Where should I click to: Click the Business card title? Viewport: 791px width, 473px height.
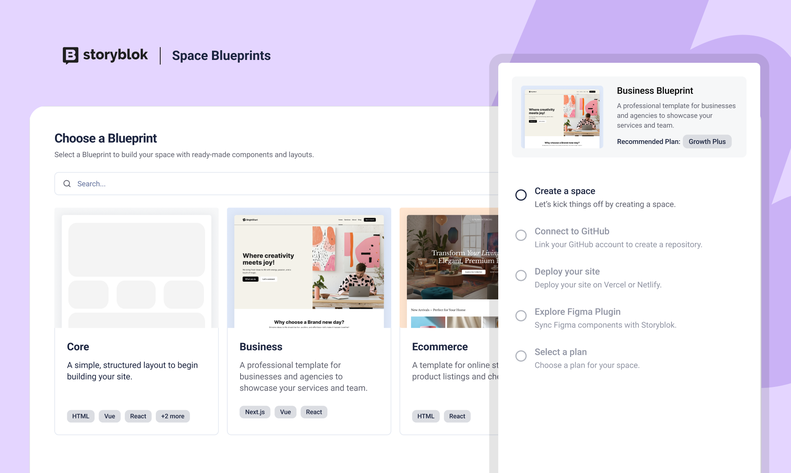coord(261,347)
